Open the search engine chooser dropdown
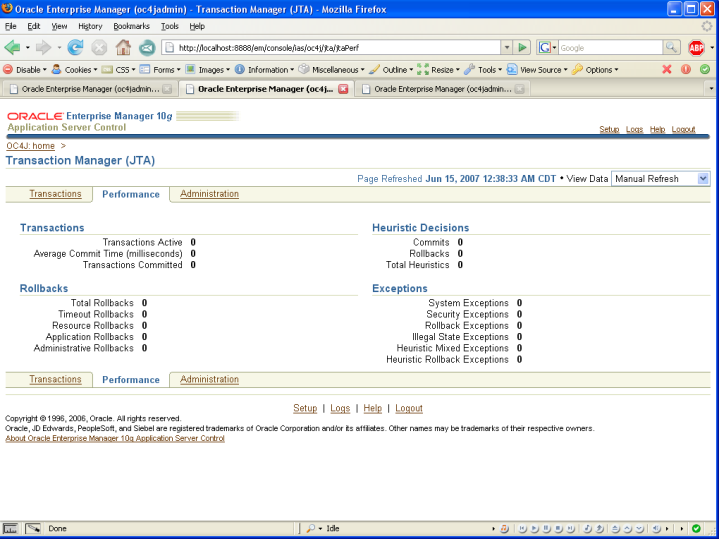 pyautogui.click(x=554, y=47)
